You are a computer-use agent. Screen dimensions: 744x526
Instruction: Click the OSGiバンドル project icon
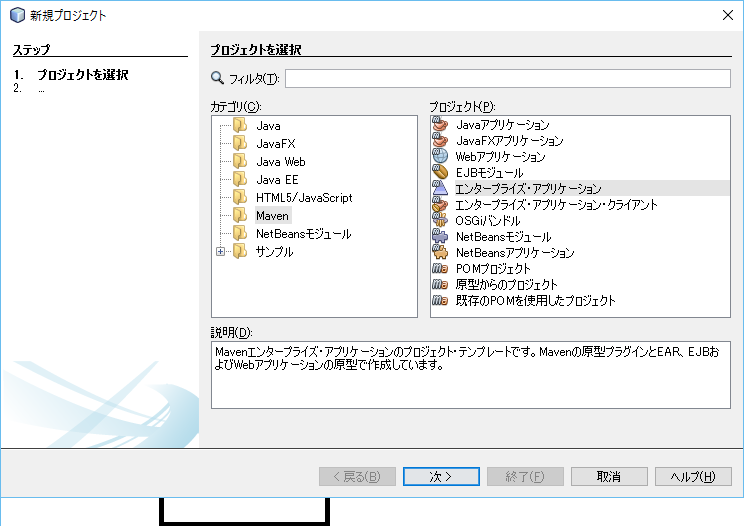pyautogui.click(x=440, y=220)
